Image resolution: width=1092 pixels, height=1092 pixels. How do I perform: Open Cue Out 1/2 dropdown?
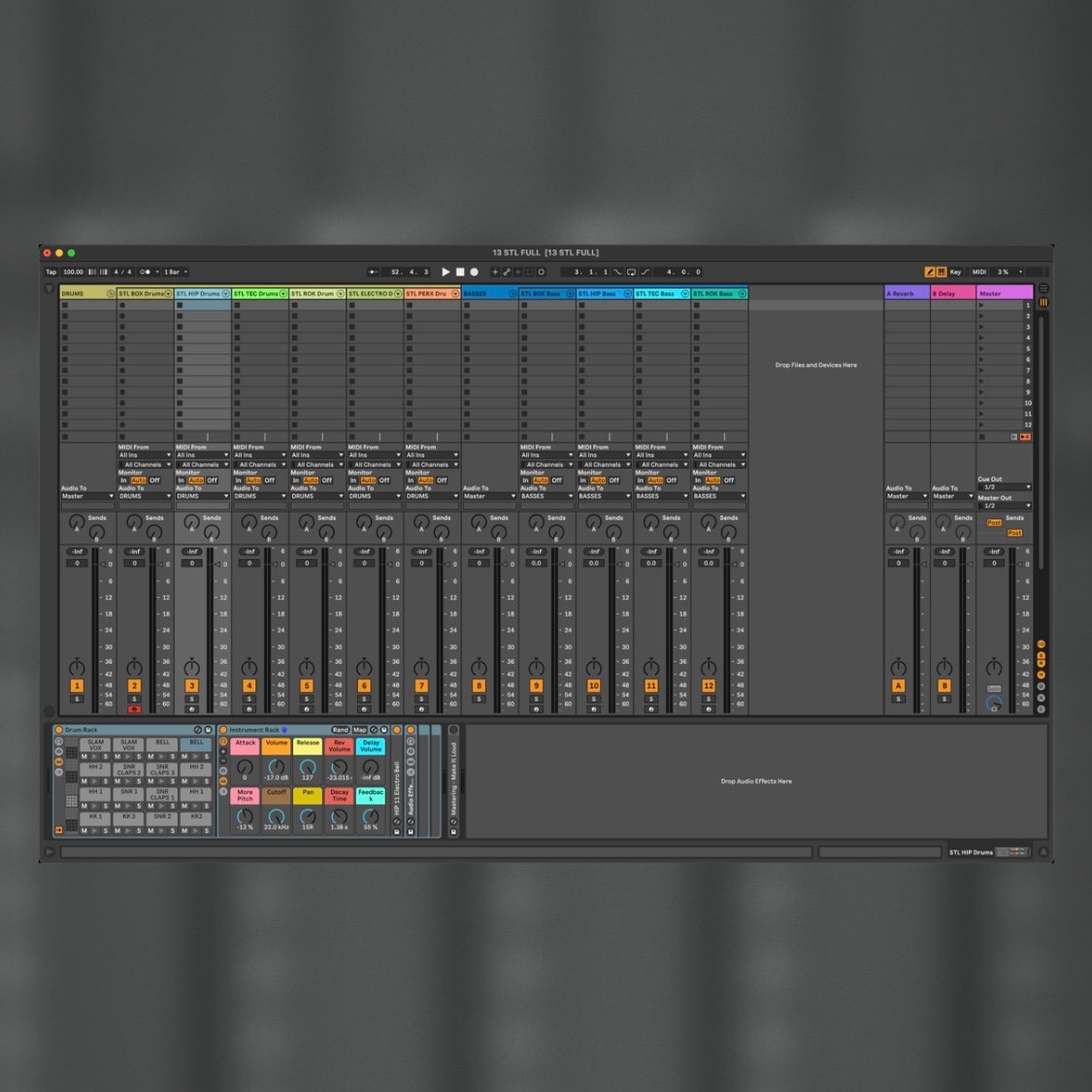(x=1005, y=487)
